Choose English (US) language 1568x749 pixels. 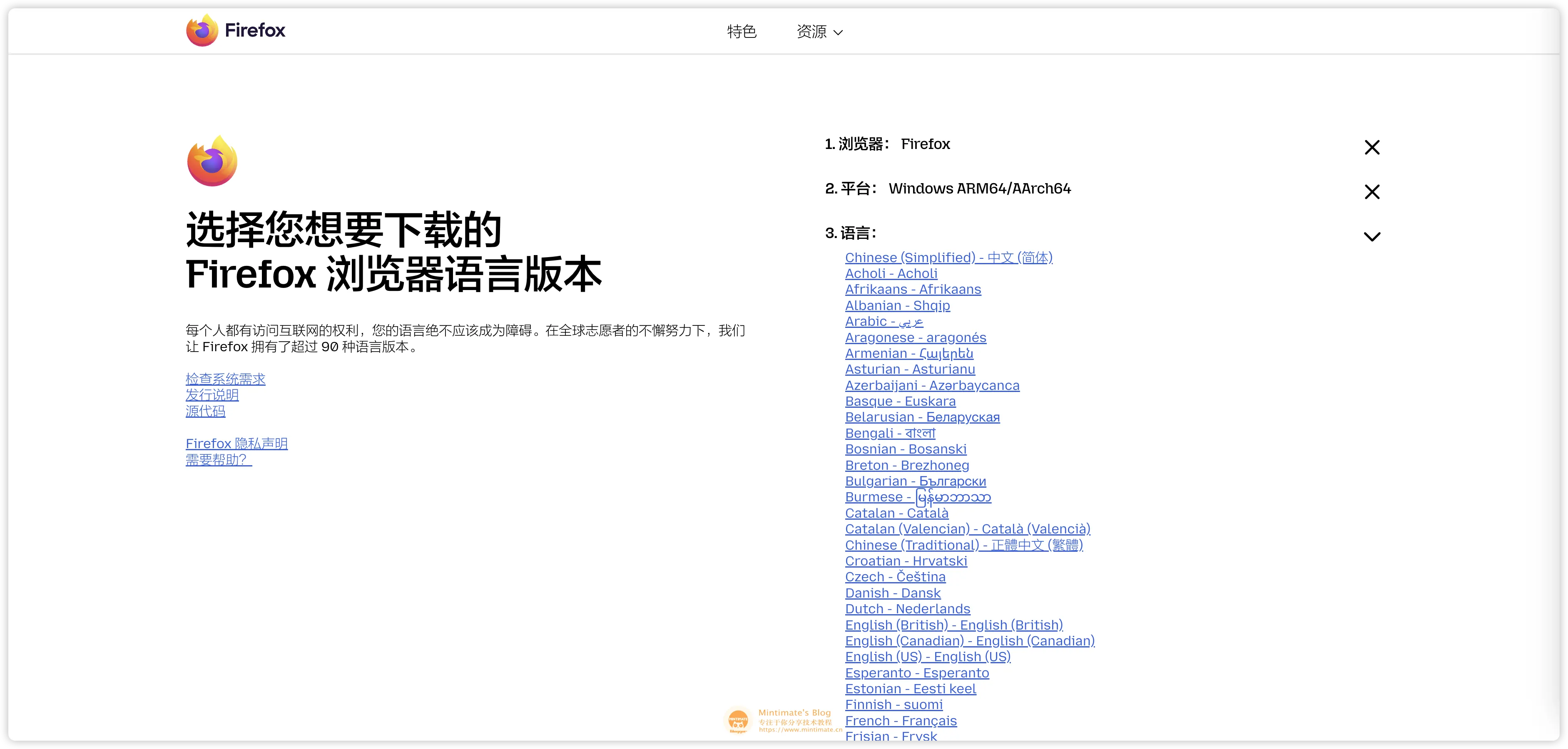click(x=927, y=657)
